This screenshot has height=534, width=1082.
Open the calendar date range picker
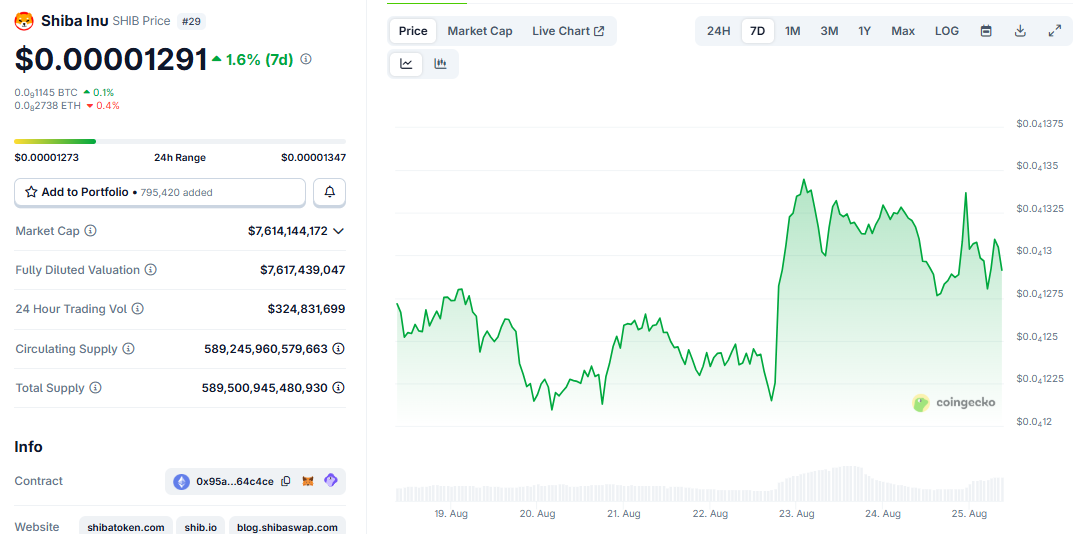point(986,31)
